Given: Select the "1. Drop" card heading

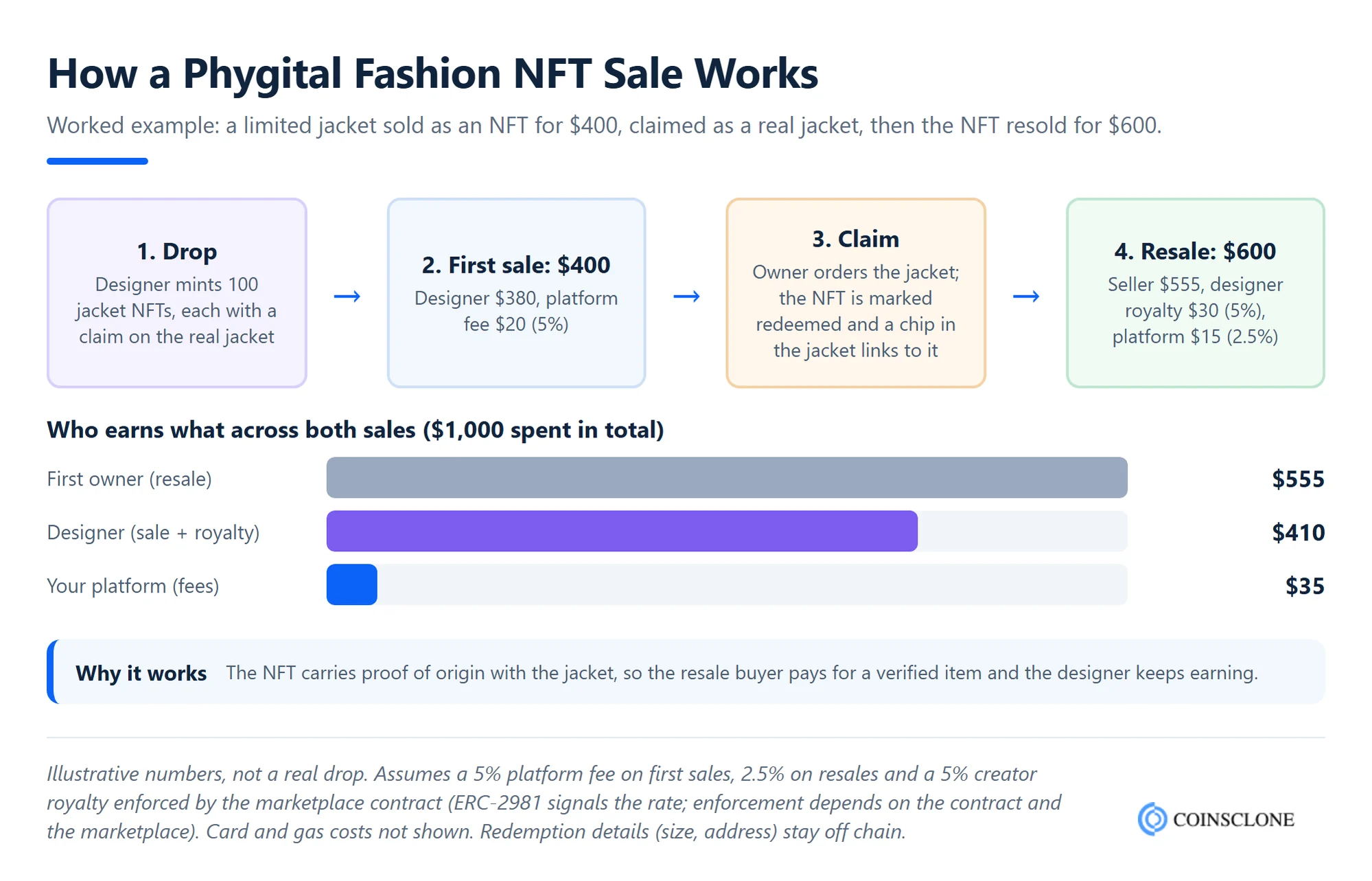Looking at the screenshot, I should click(x=177, y=251).
